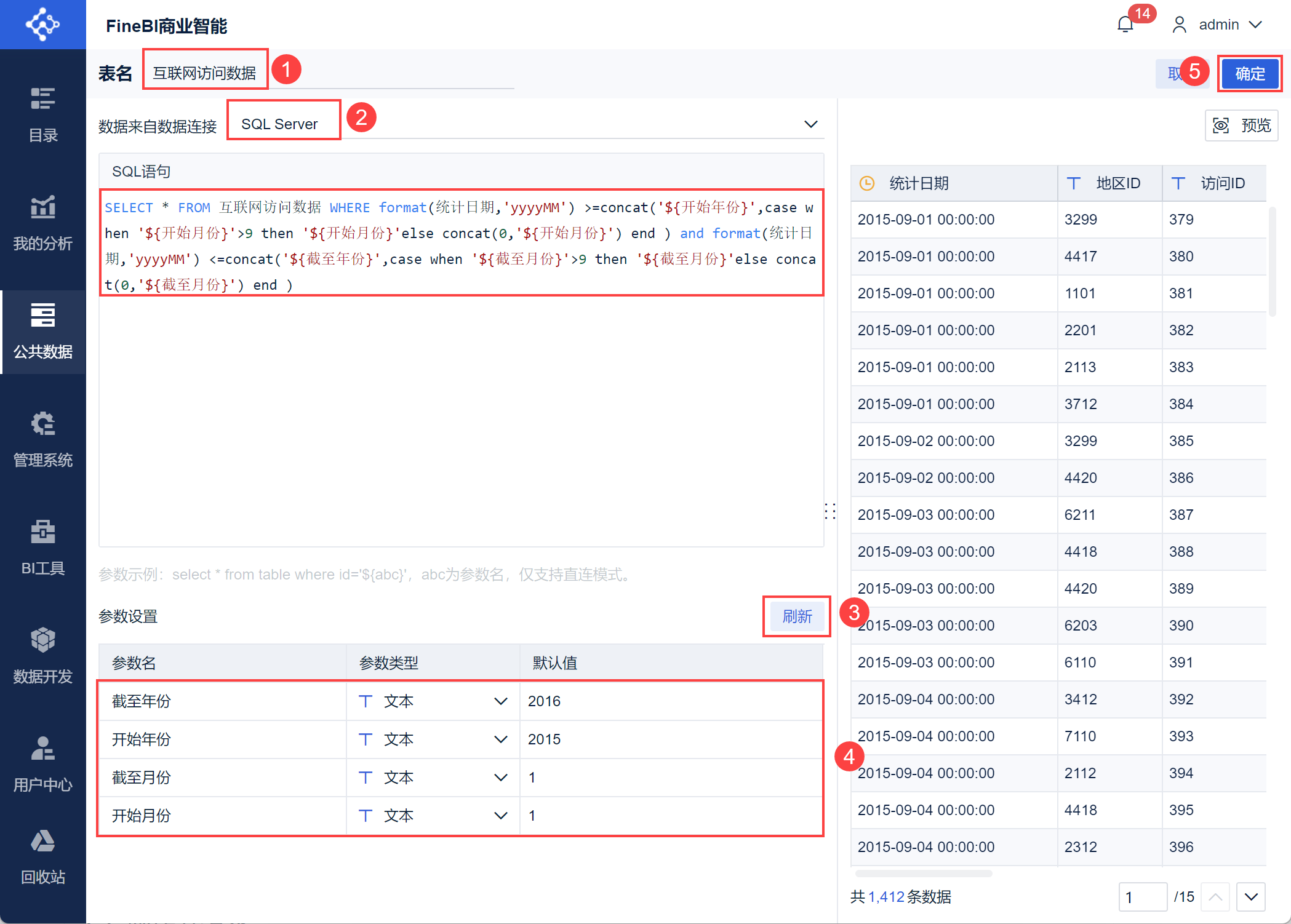Click the 预览 preview button
The height and width of the screenshot is (924, 1291).
(1241, 125)
